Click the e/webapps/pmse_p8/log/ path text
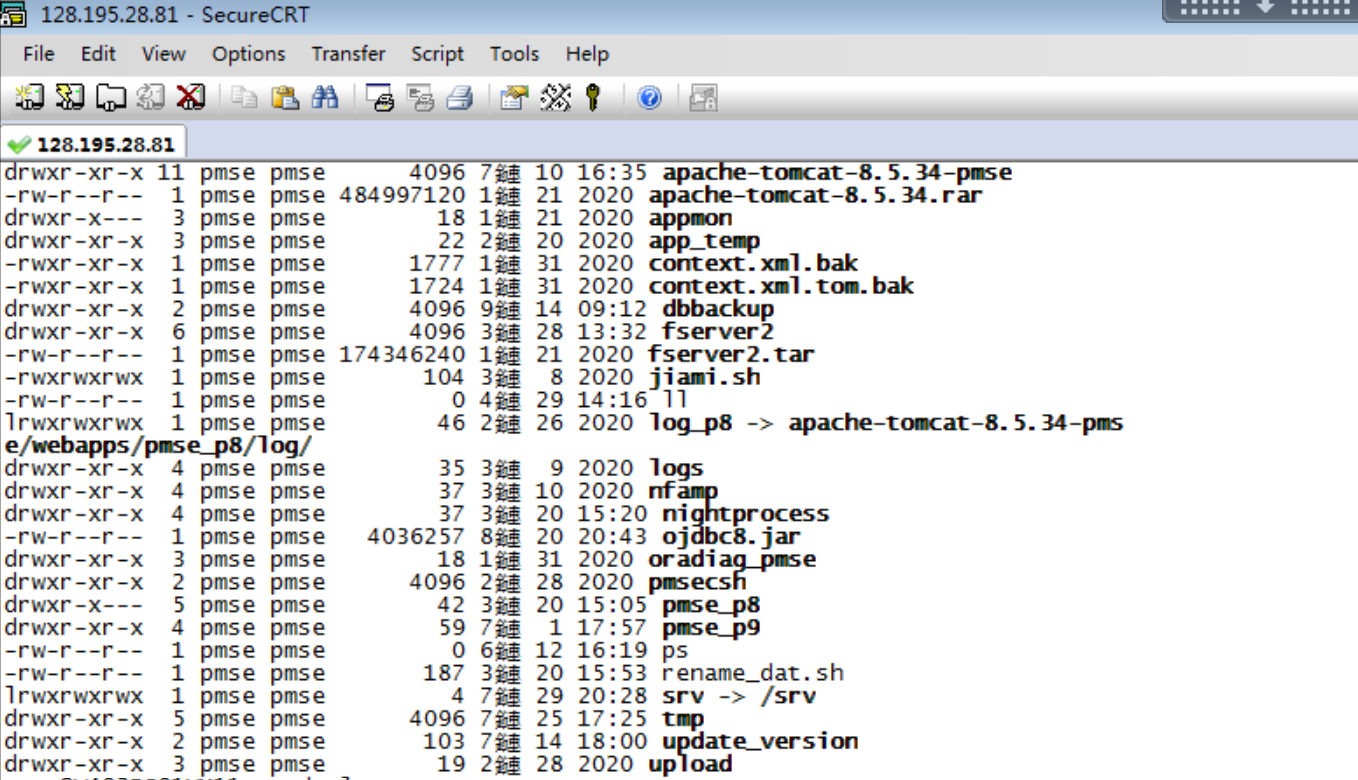 158,445
